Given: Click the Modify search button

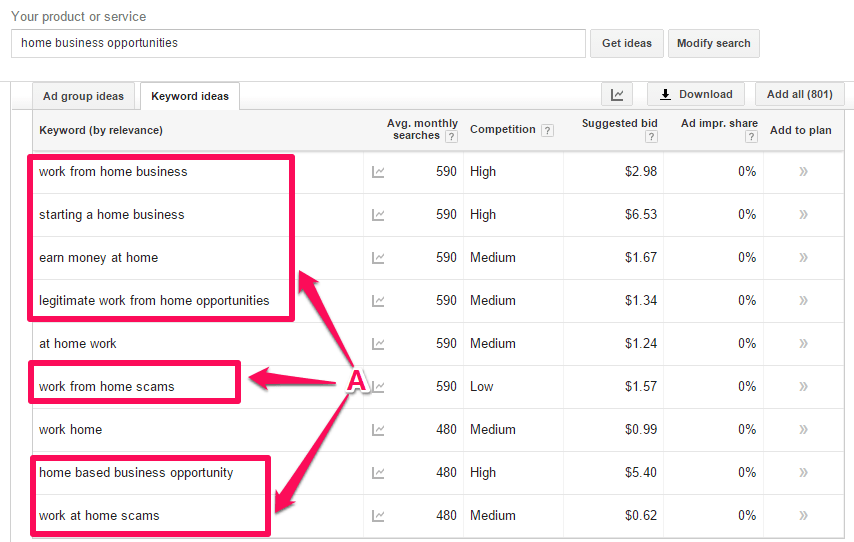Looking at the screenshot, I should [x=713, y=44].
